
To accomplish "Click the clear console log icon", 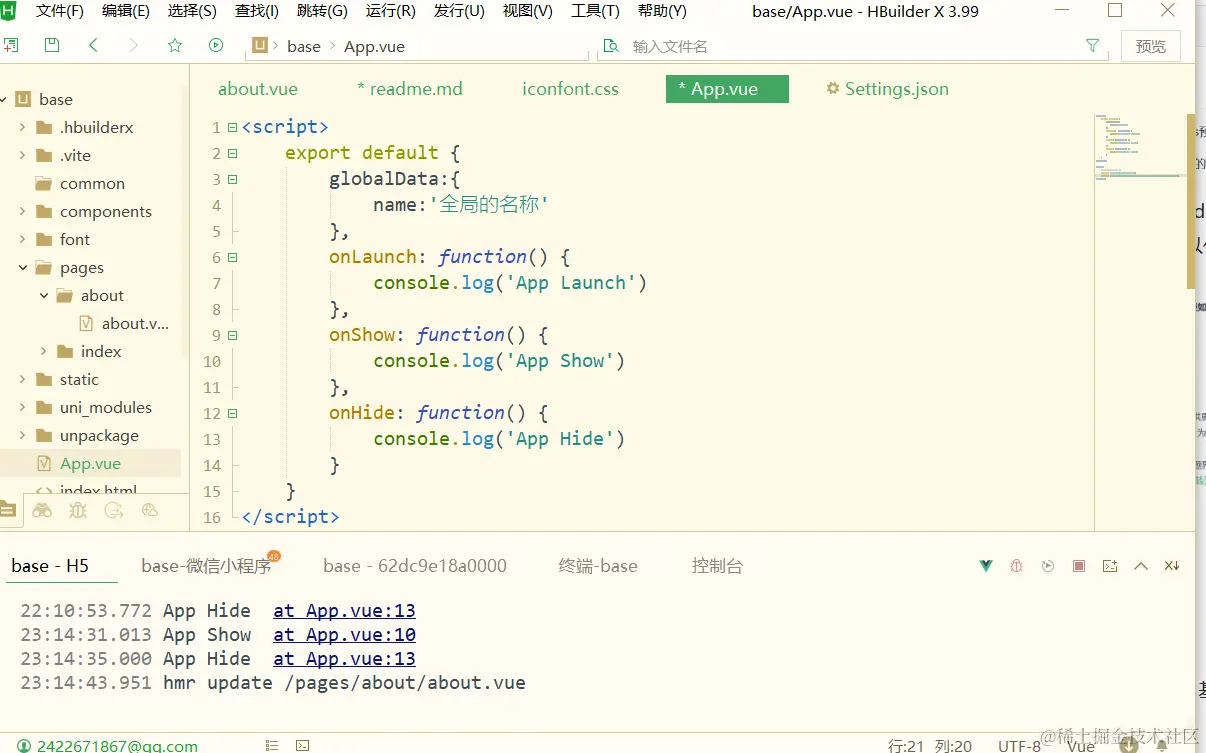I will click(1172, 566).
